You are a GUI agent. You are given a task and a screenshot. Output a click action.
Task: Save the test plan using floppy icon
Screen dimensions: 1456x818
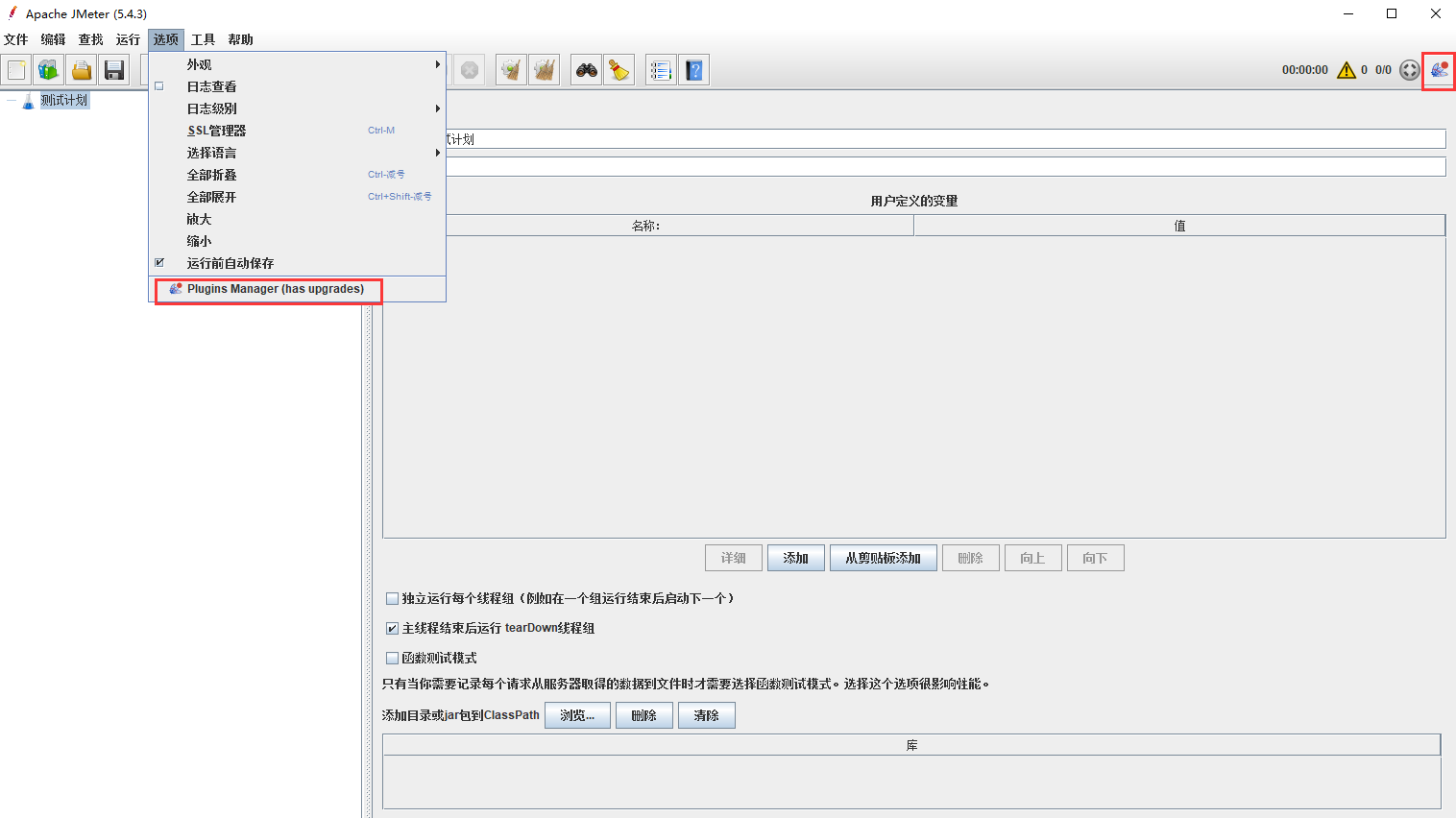[x=114, y=70]
